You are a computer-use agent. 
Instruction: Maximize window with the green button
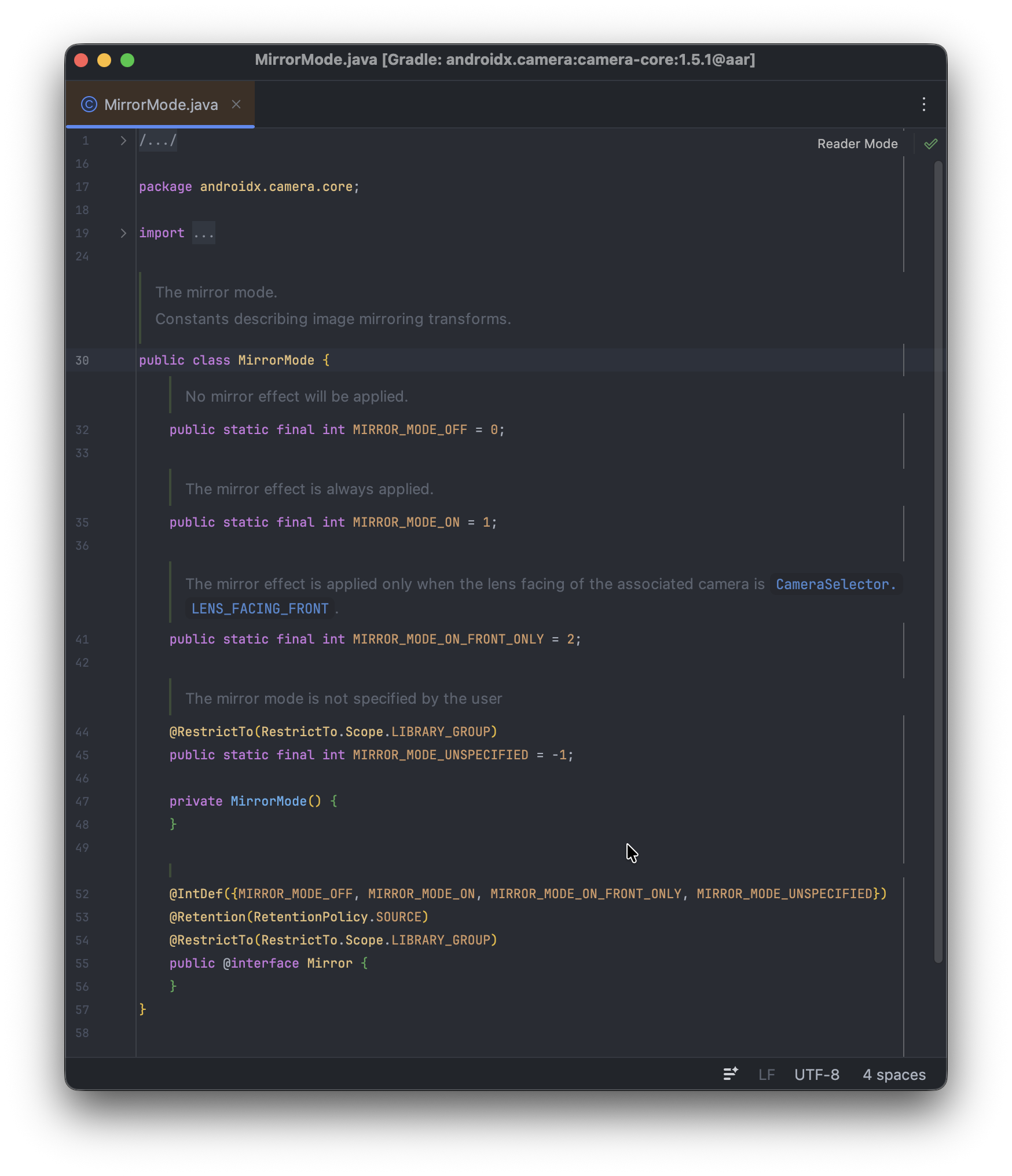(127, 60)
